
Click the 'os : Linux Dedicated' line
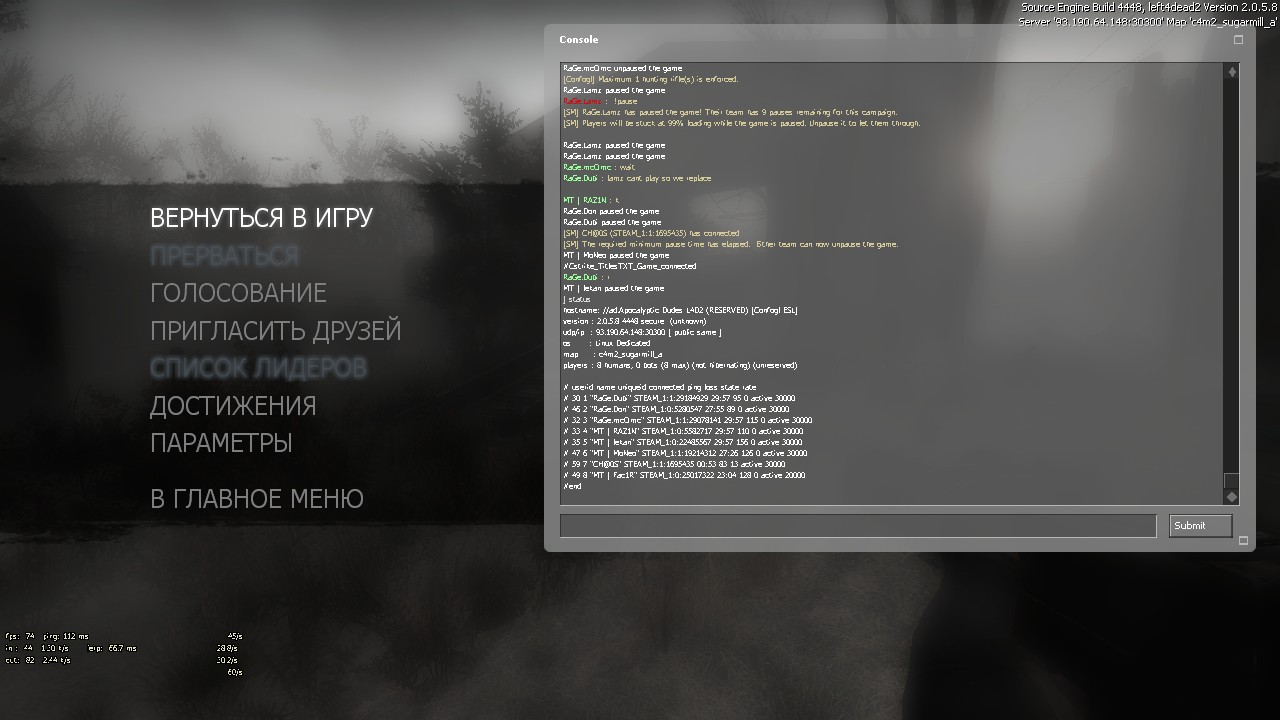coord(606,343)
